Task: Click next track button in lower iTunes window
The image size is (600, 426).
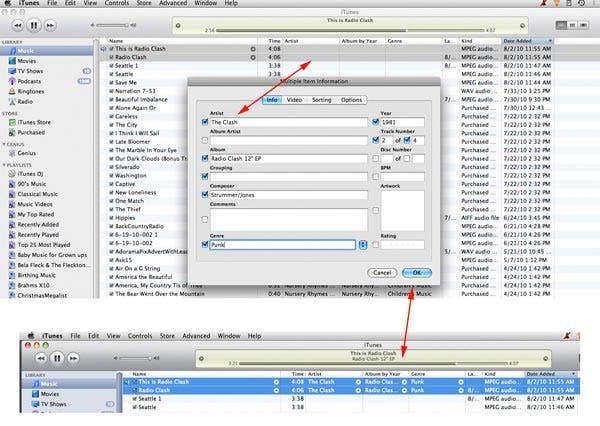Action: coord(73,358)
